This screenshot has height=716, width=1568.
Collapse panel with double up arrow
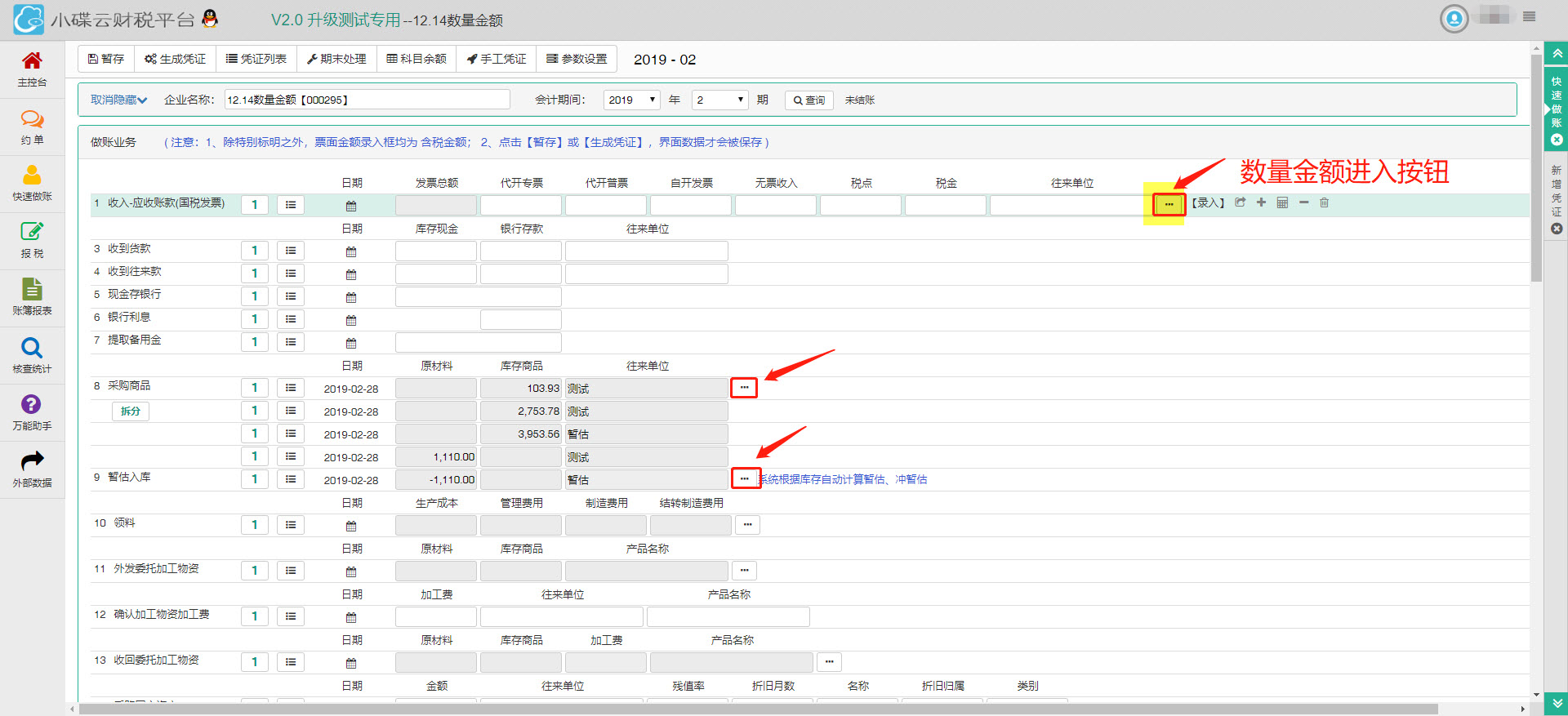click(x=1557, y=54)
